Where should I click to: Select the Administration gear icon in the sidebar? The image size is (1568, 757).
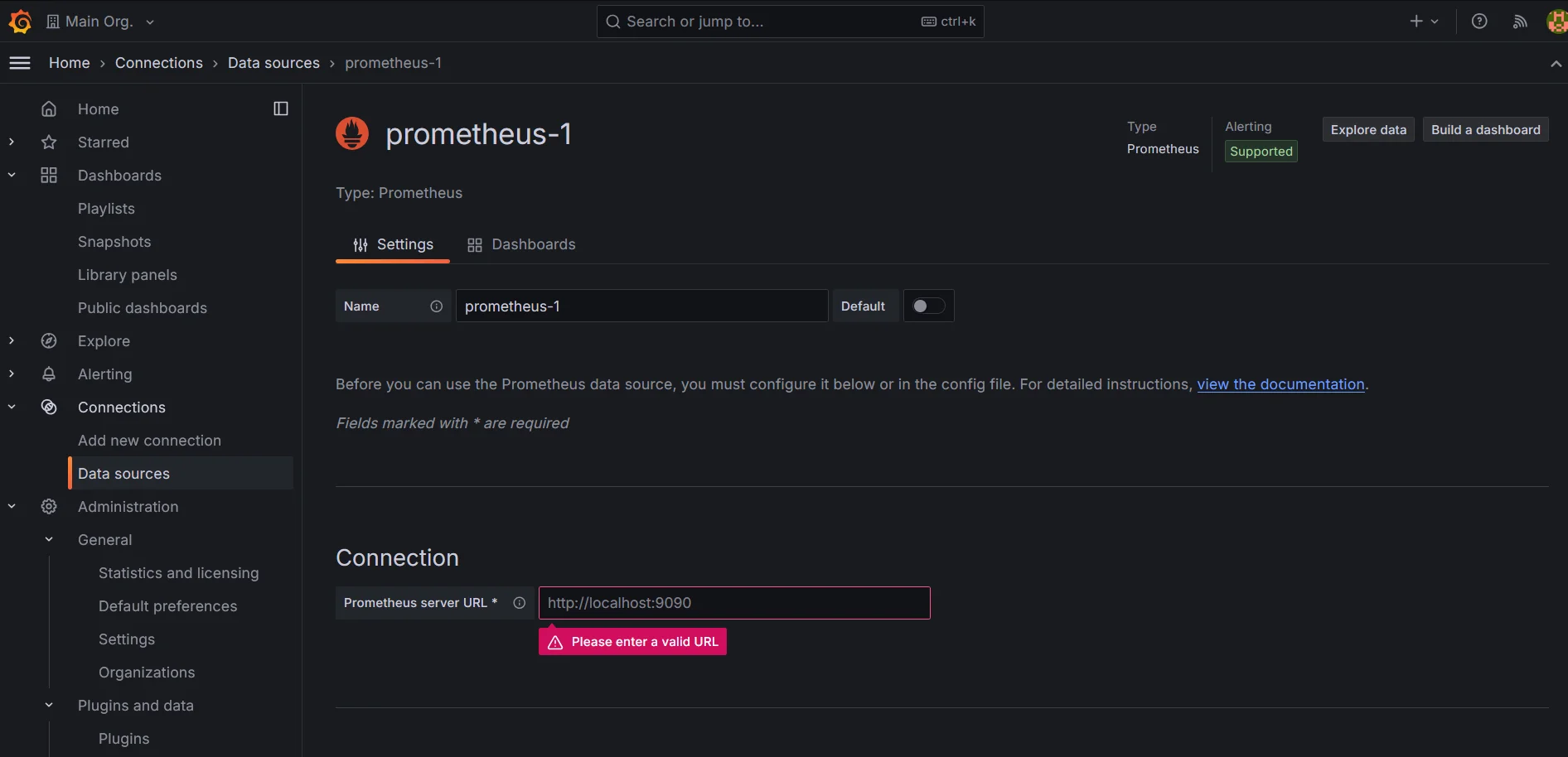[x=49, y=506]
